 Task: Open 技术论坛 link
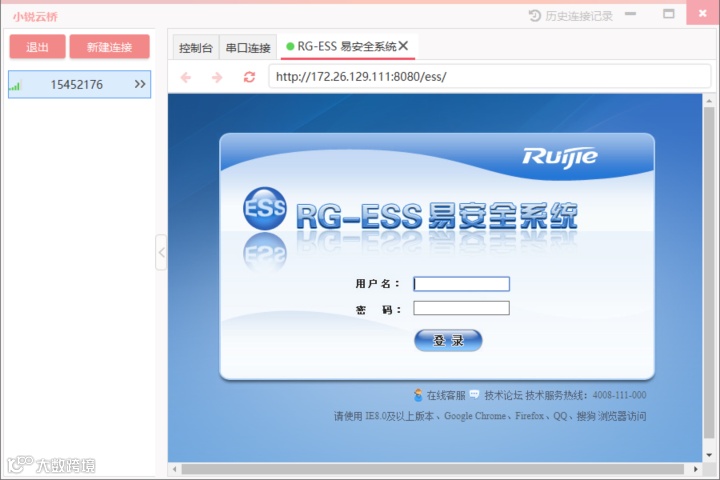click(503, 395)
